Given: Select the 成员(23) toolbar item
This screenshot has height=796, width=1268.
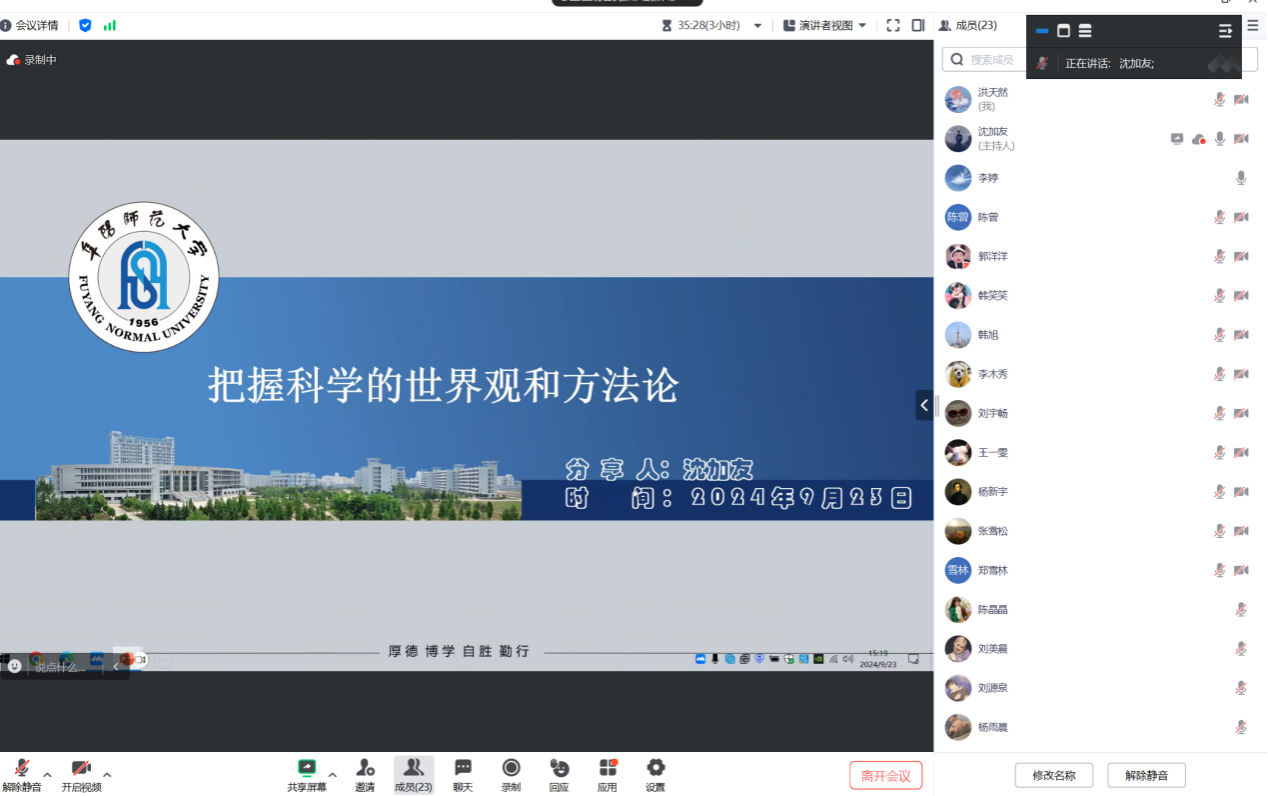Looking at the screenshot, I should tap(413, 774).
